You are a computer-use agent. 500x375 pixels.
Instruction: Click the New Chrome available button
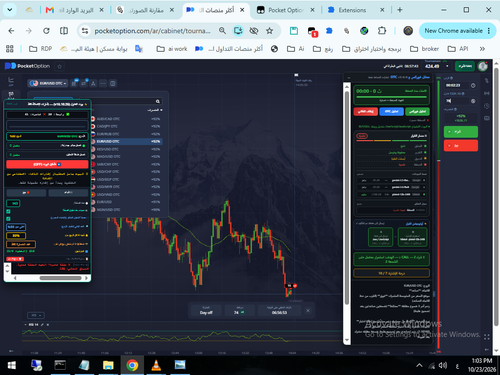tap(457, 31)
